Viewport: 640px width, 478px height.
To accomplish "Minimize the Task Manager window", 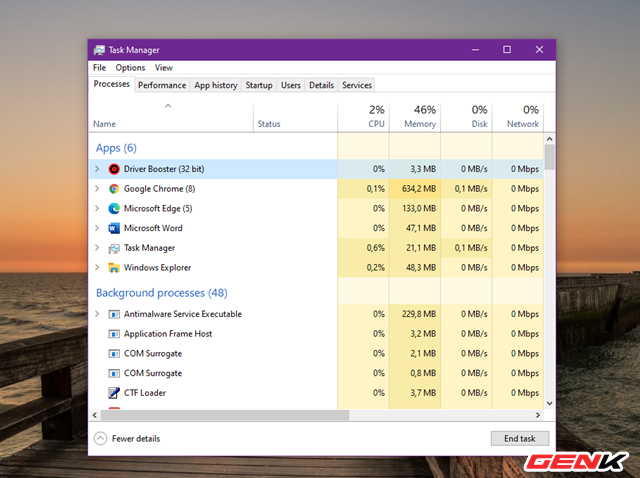I will (476, 50).
